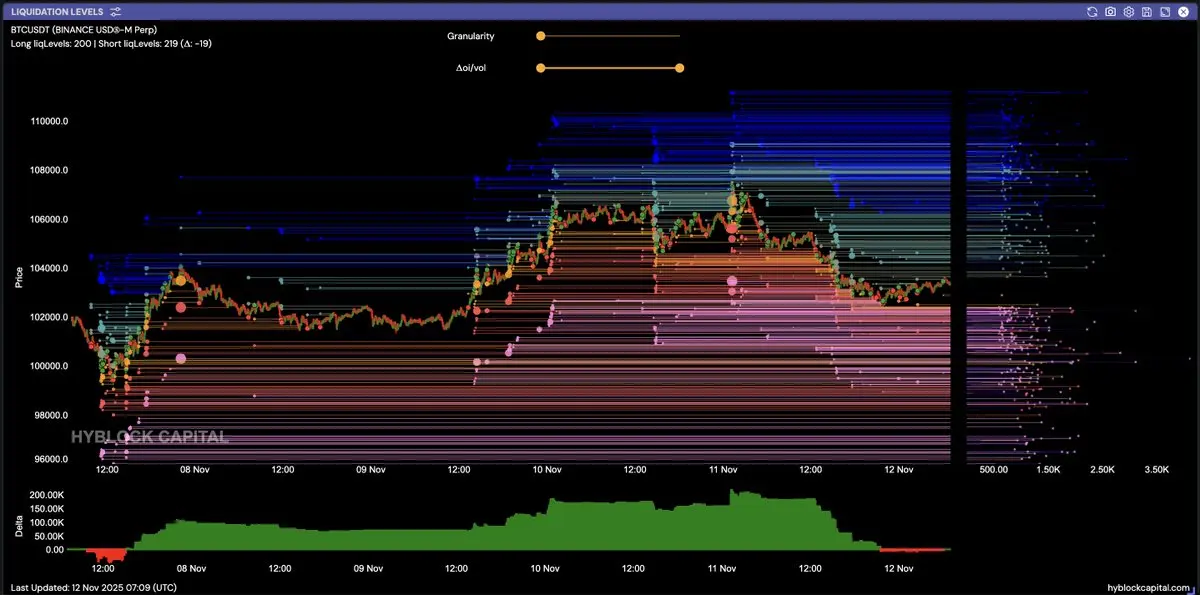Select the right handle of Δoi/vol slider
This screenshot has height=595, width=1200.
point(680,68)
